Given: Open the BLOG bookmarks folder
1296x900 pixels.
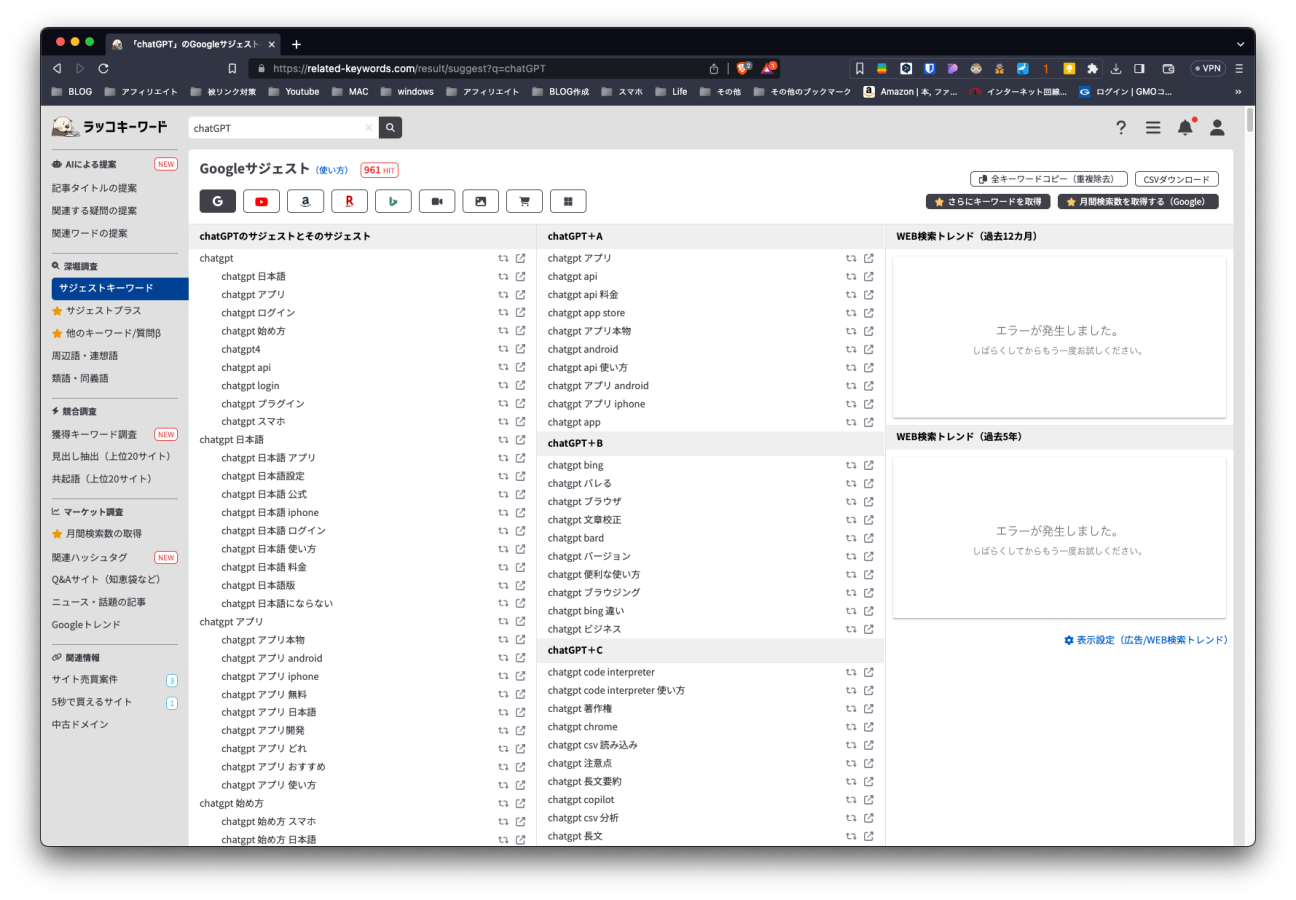Looking at the screenshot, I should [71, 92].
